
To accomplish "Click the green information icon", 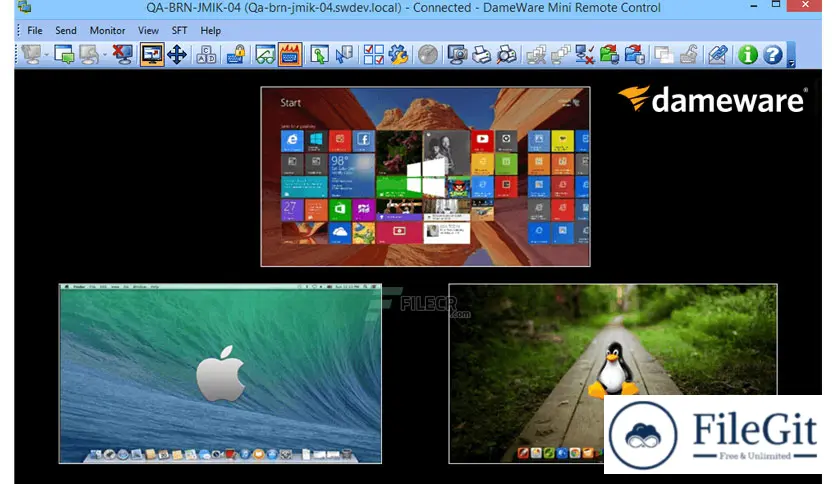I will click(x=747, y=54).
